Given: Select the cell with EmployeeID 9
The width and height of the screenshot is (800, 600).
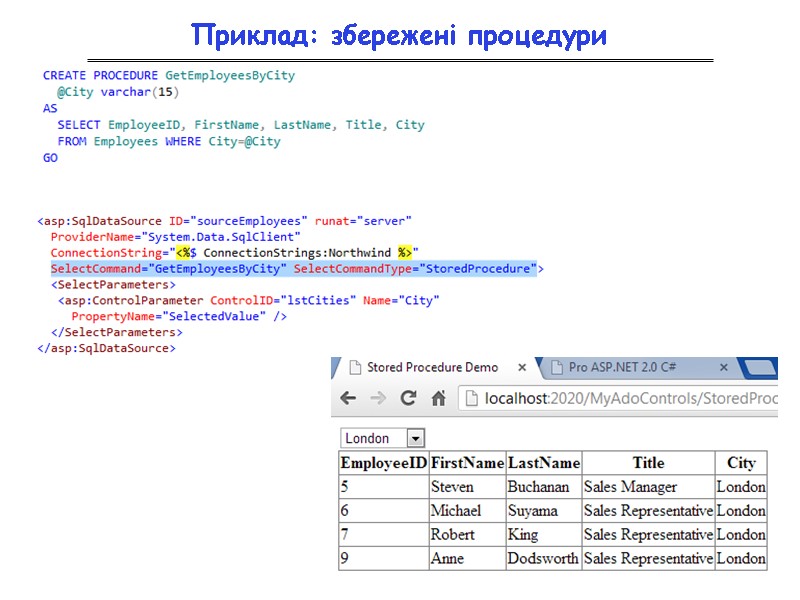Looking at the screenshot, I should (384, 558).
